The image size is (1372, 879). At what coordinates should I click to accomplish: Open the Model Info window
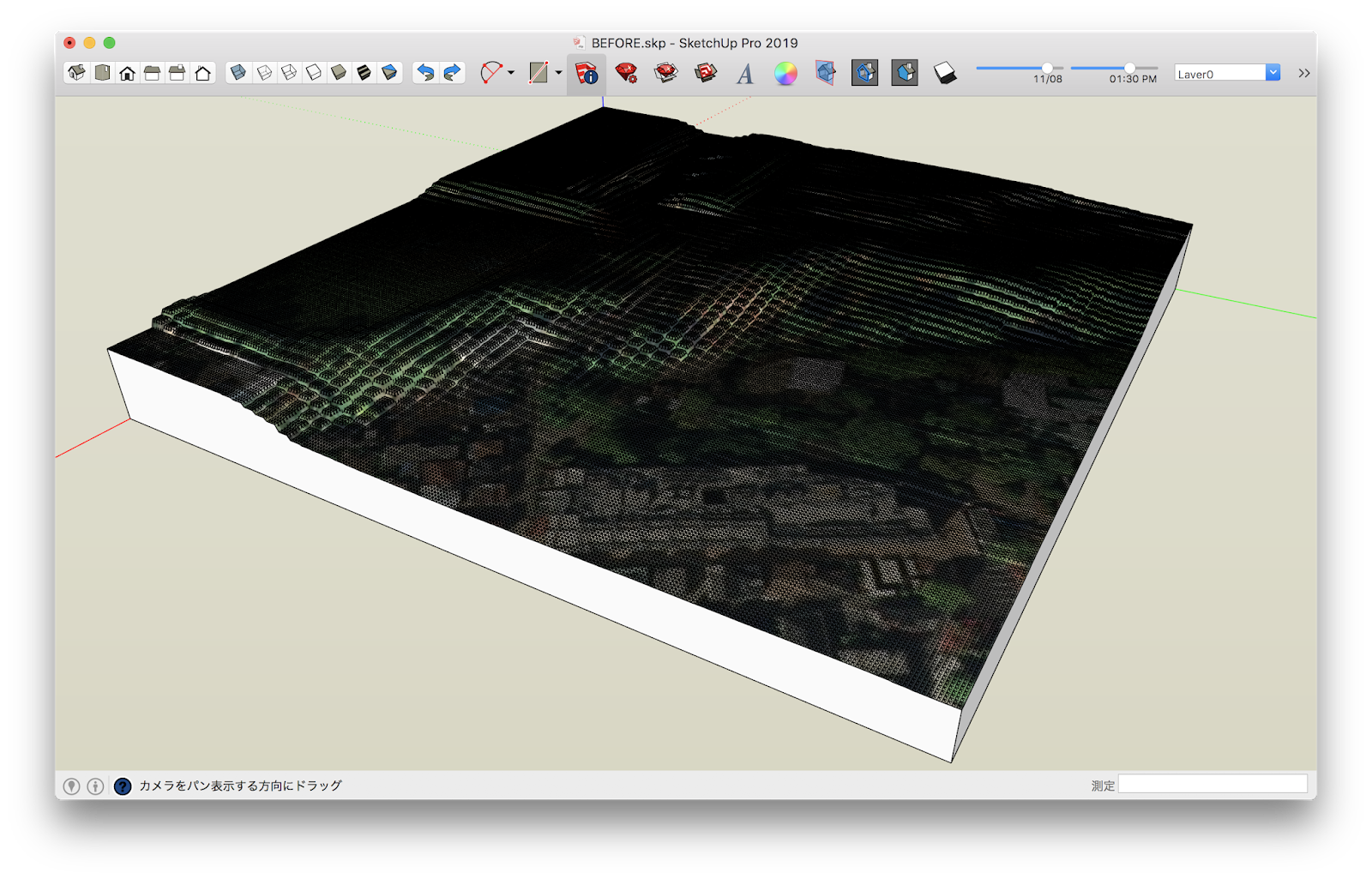tap(587, 74)
